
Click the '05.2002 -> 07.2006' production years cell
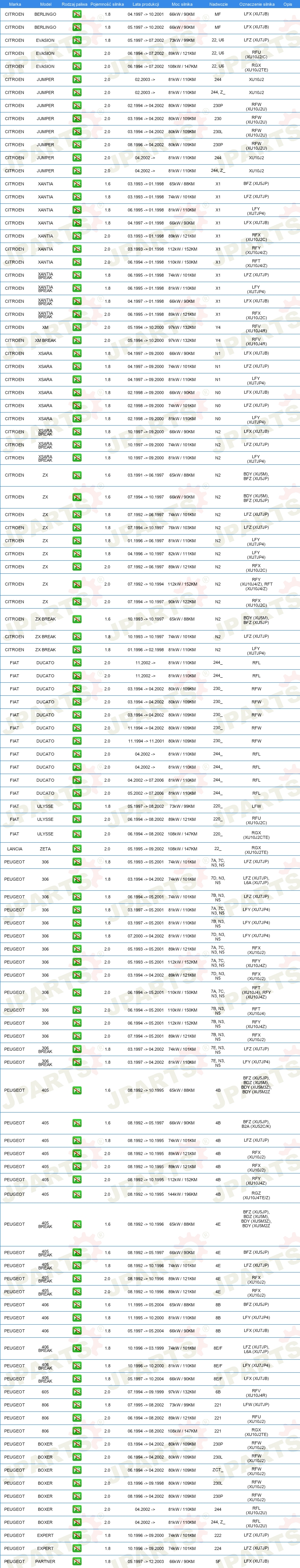coord(145,793)
